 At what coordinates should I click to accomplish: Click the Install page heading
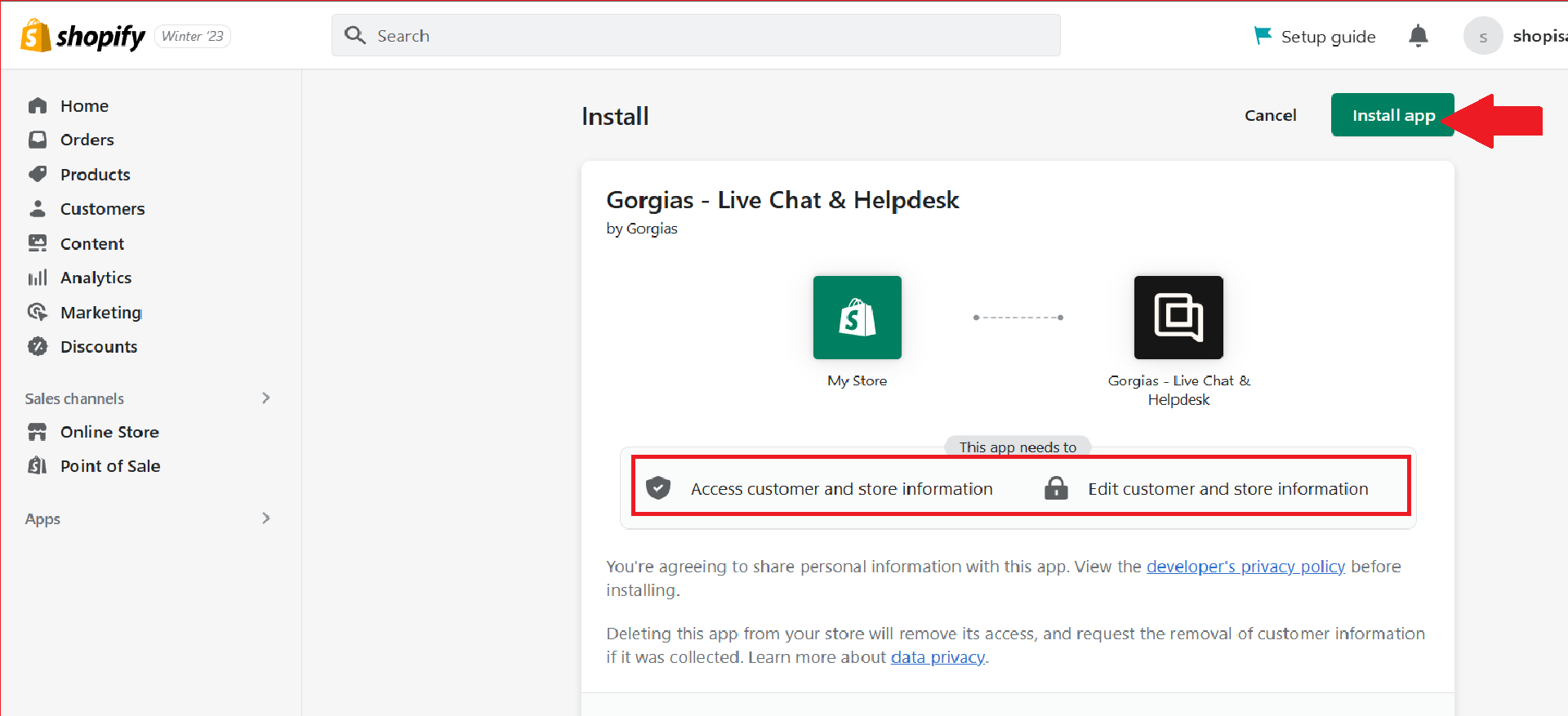[x=615, y=116]
